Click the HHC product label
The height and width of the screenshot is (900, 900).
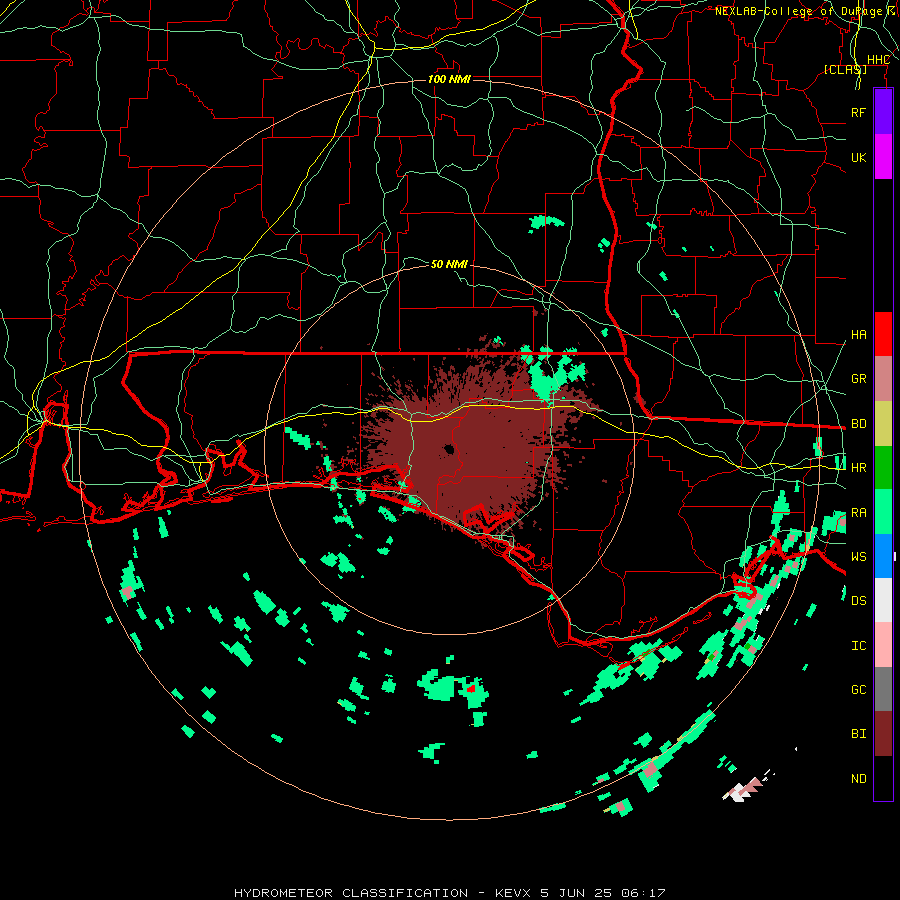point(878,60)
